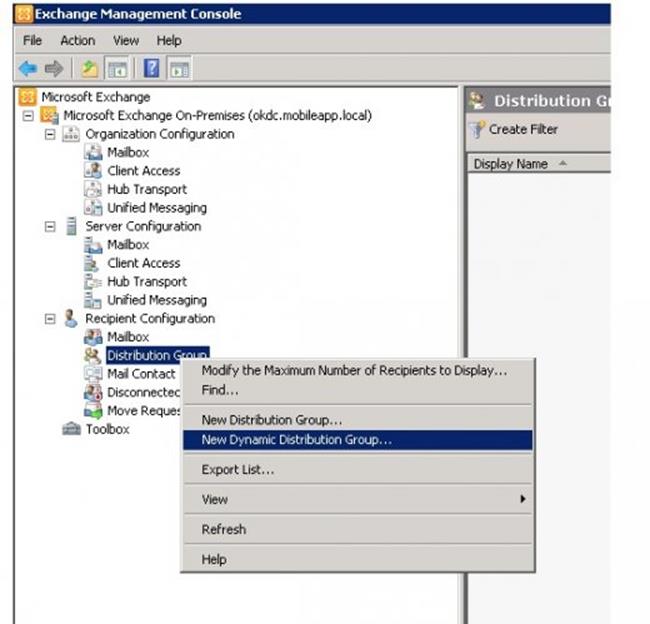Click the Microsoft Exchange root node icon
Viewport: 650px width, 624px height.
click(27, 97)
